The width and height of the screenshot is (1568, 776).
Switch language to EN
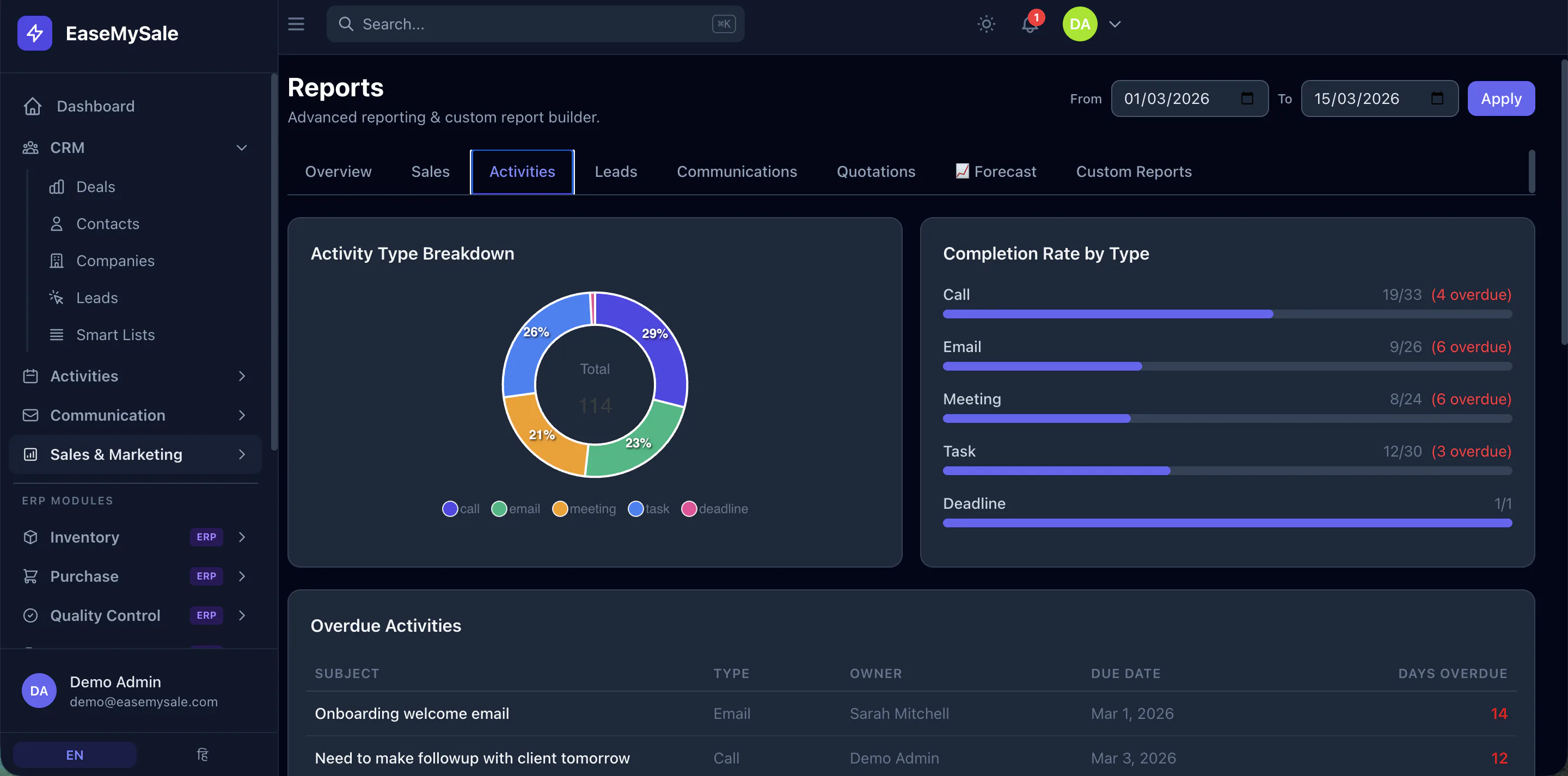tap(74, 755)
